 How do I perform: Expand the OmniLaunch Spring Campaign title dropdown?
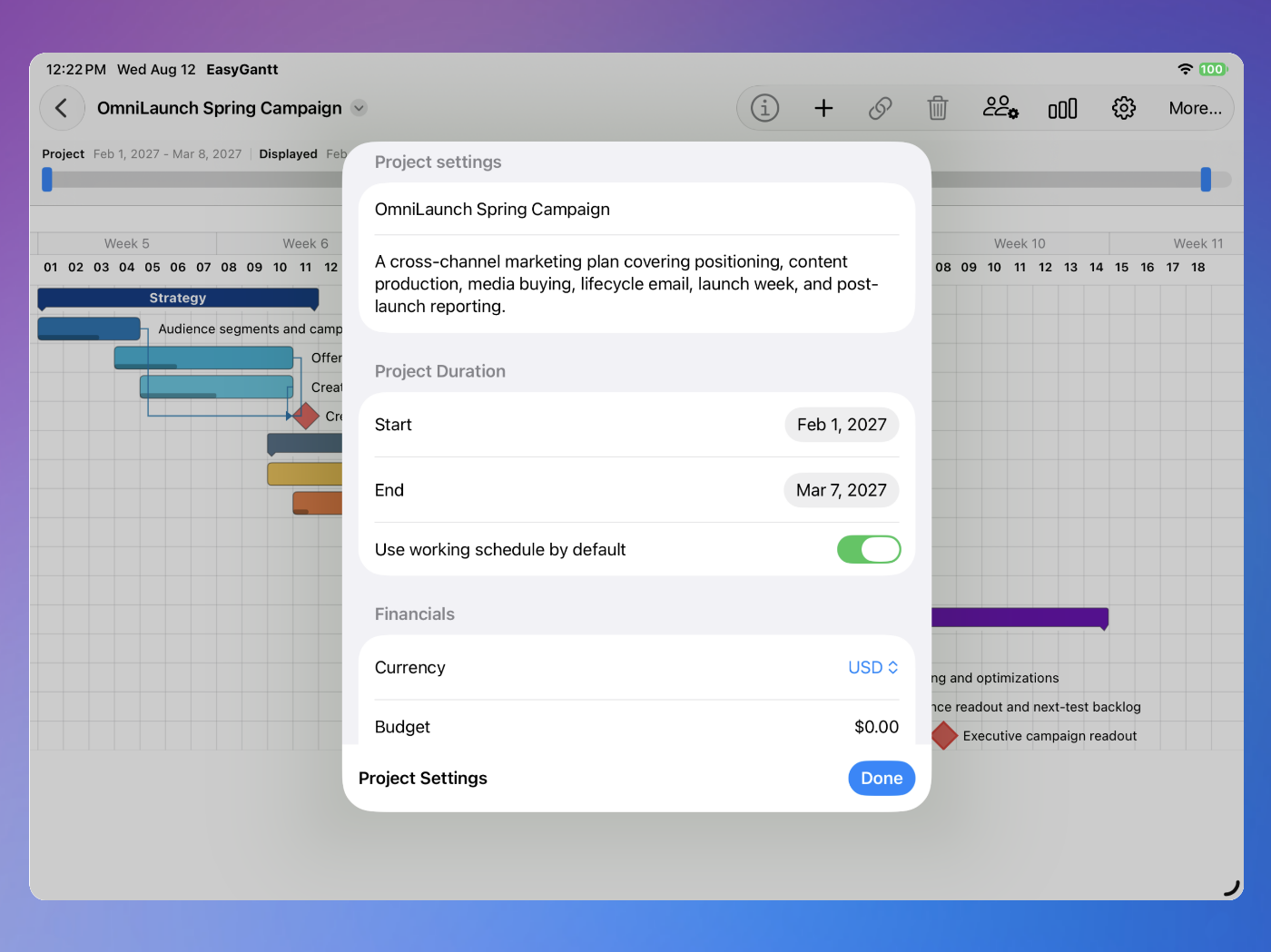(360, 108)
